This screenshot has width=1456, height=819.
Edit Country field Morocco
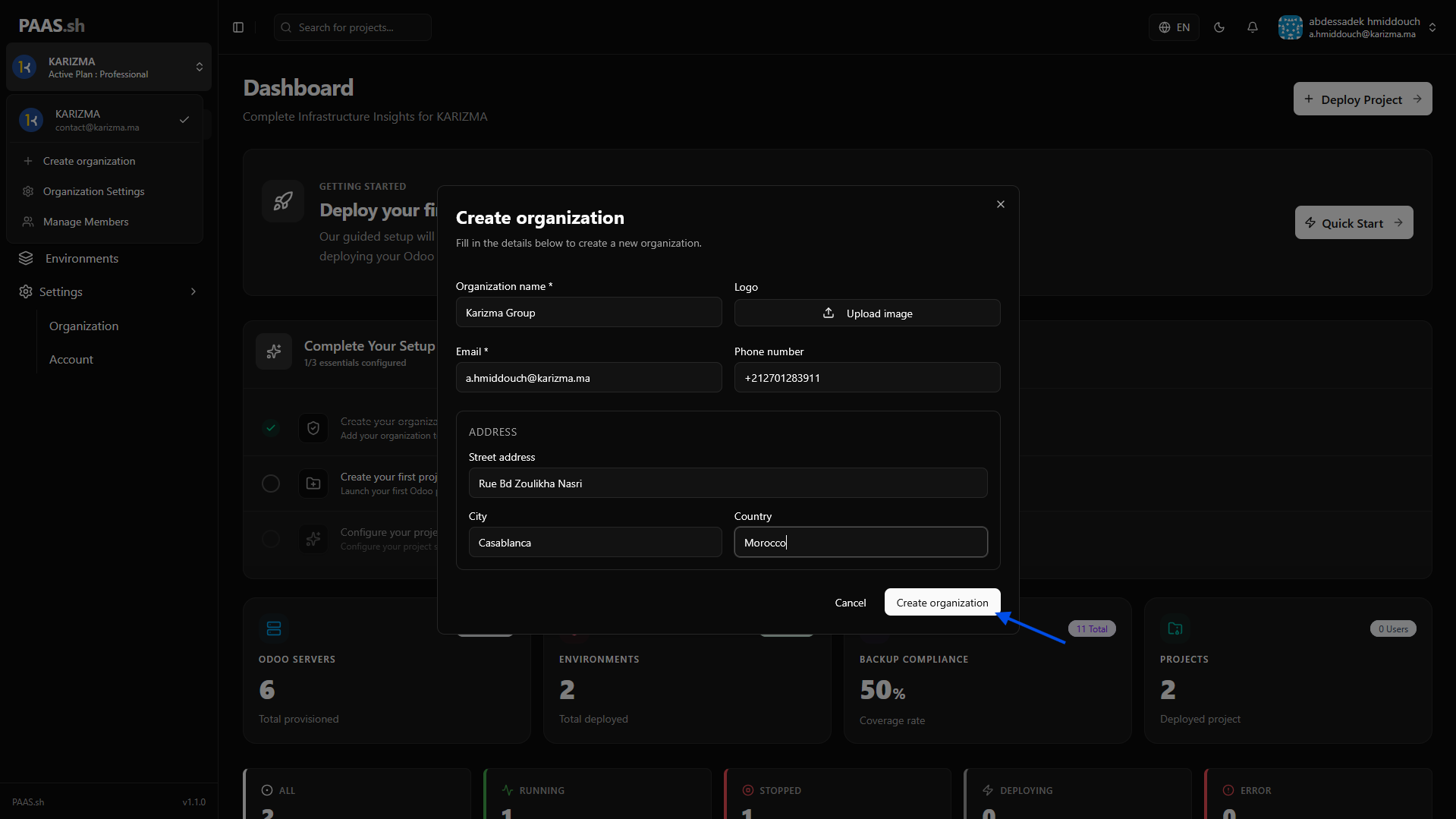point(861,542)
